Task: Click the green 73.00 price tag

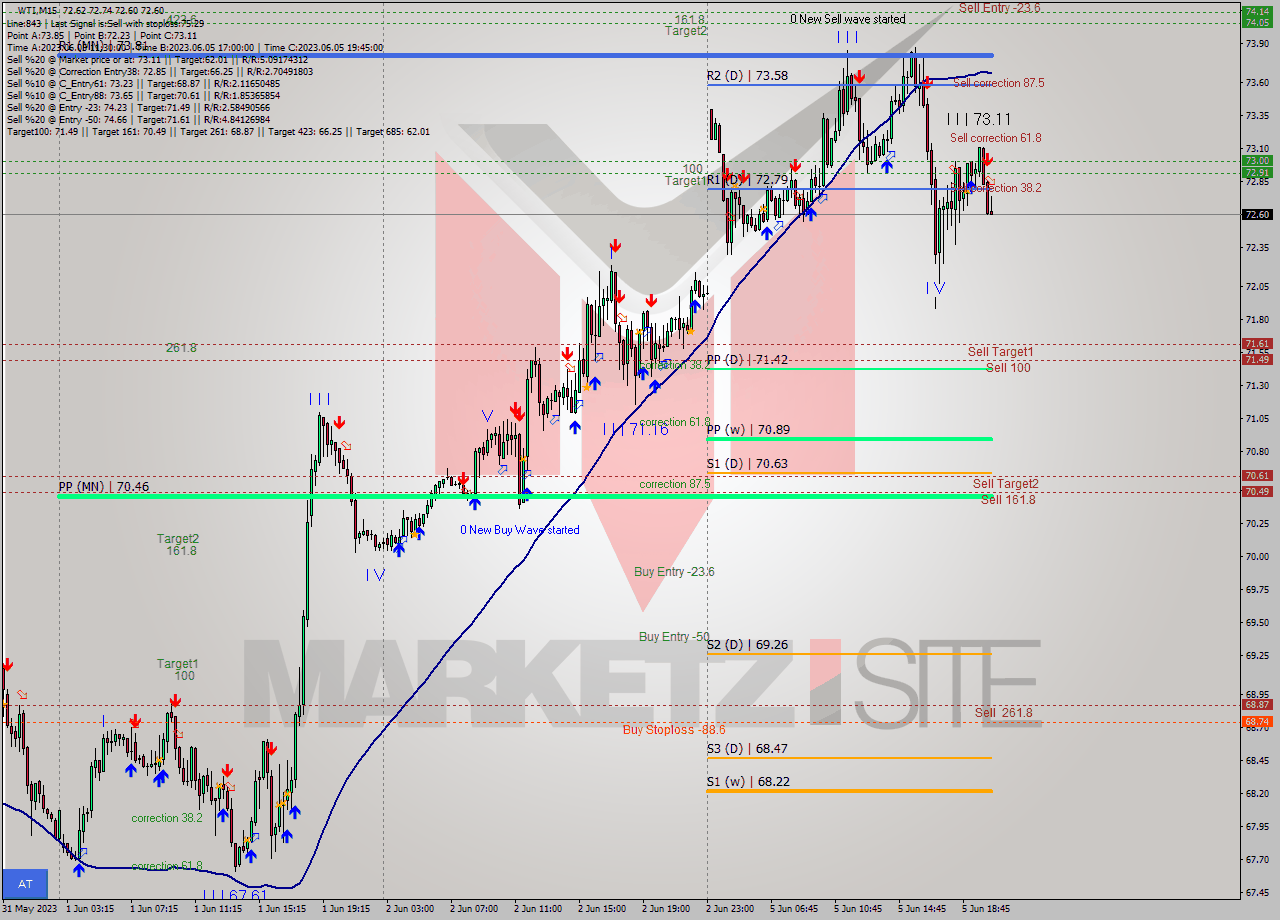Action: tap(1257, 160)
